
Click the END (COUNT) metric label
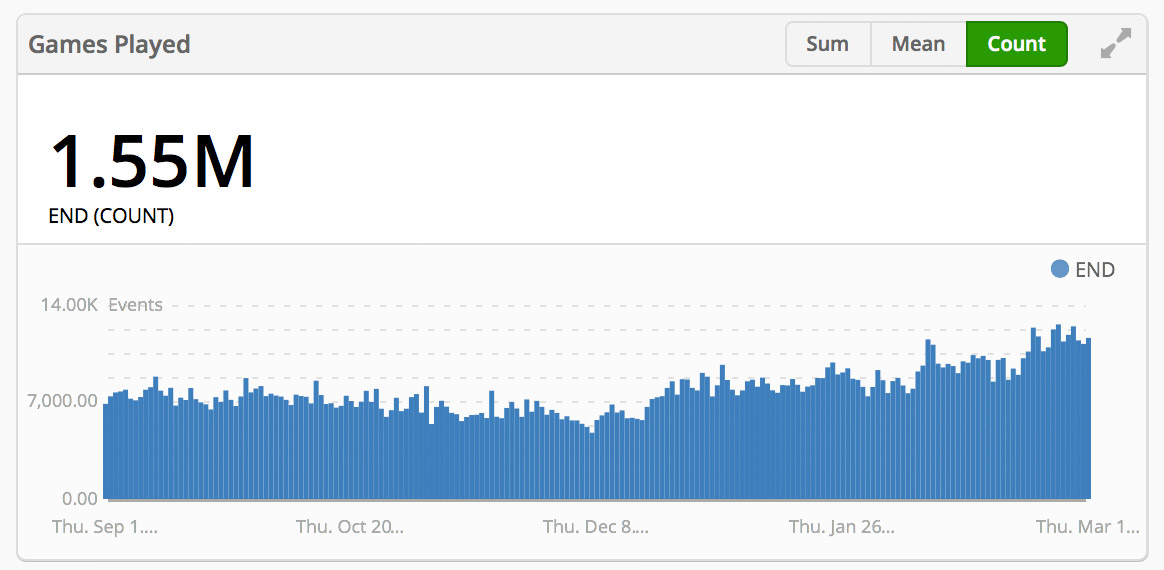coord(111,216)
